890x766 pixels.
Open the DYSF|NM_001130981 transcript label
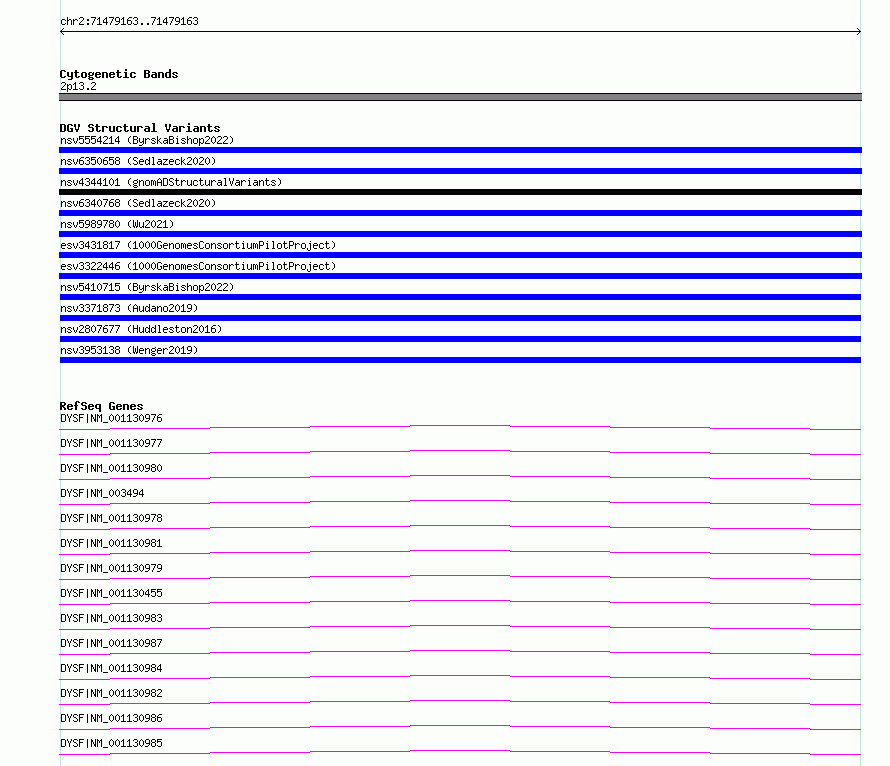point(111,543)
